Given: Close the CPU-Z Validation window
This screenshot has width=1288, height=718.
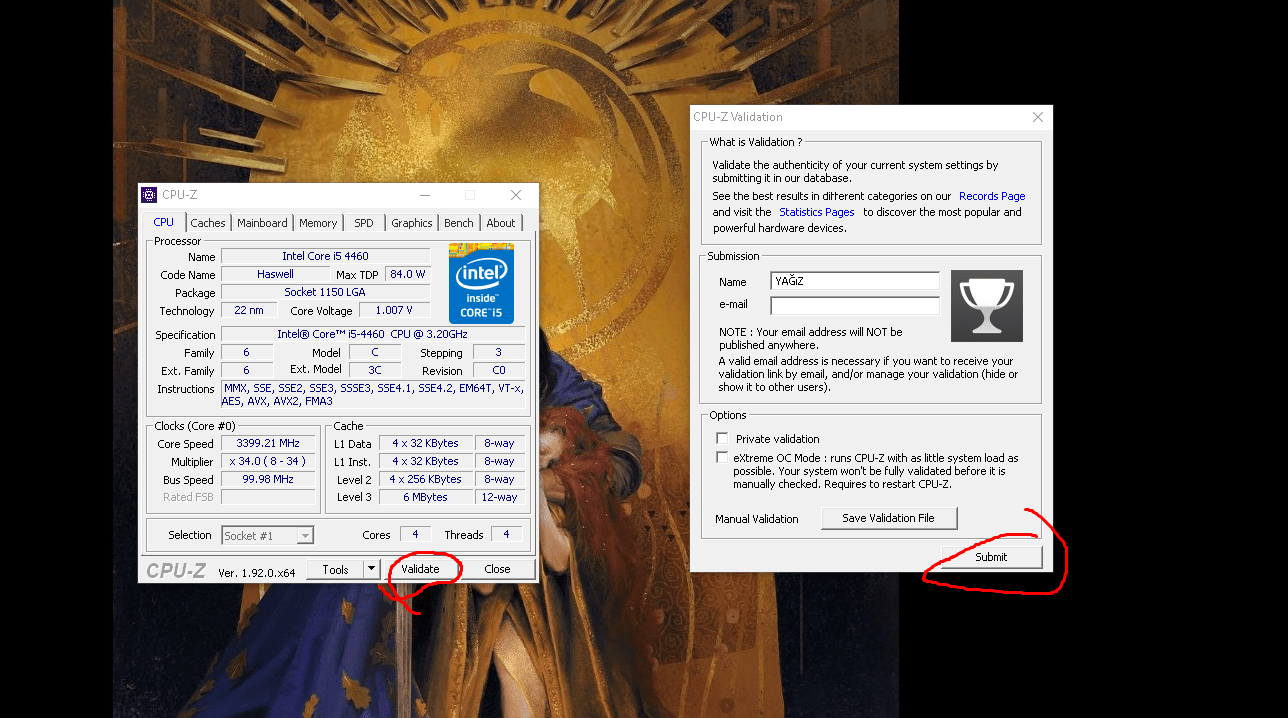Looking at the screenshot, I should point(1037,117).
